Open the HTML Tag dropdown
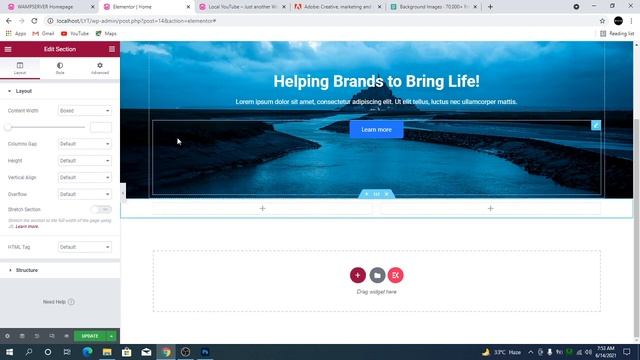This screenshot has height=360, width=640. point(84,247)
